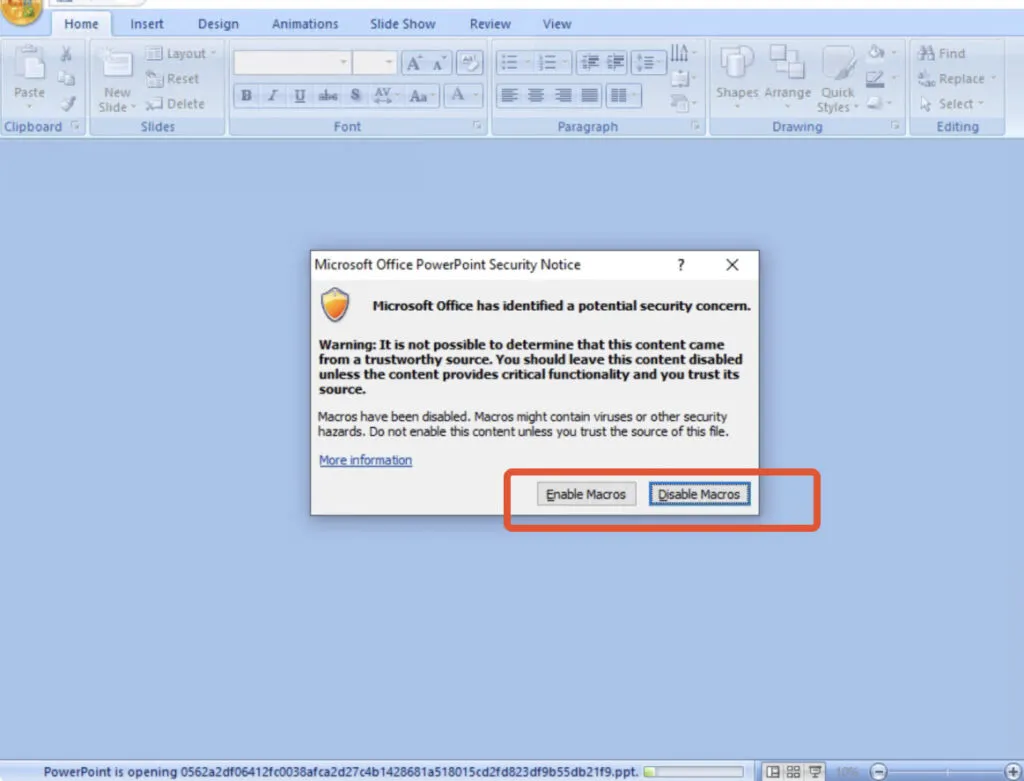Image resolution: width=1024 pixels, height=781 pixels.
Task: Switch to the Home tab
Action: coord(81,24)
